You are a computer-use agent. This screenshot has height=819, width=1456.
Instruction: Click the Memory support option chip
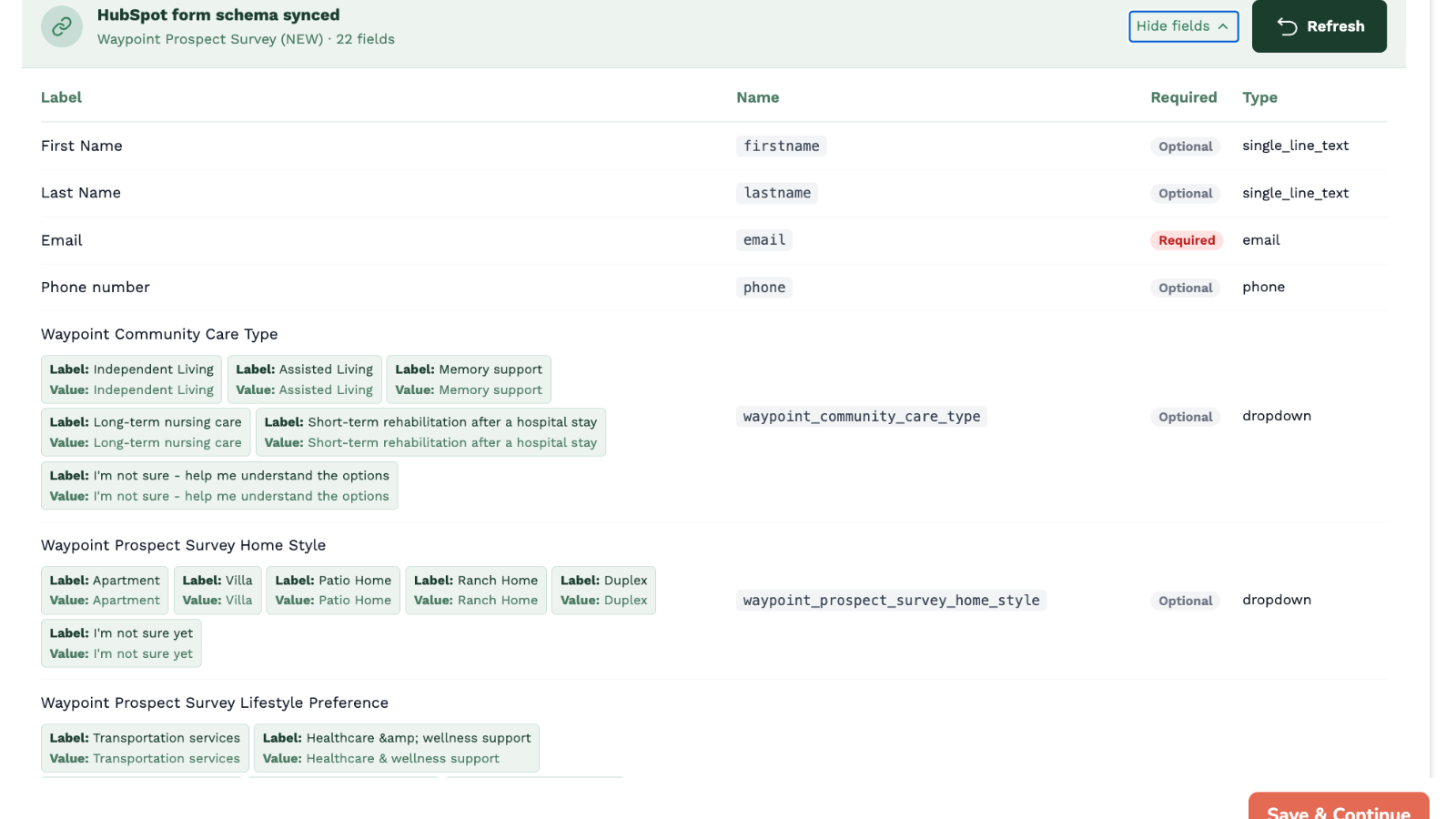[x=469, y=379]
